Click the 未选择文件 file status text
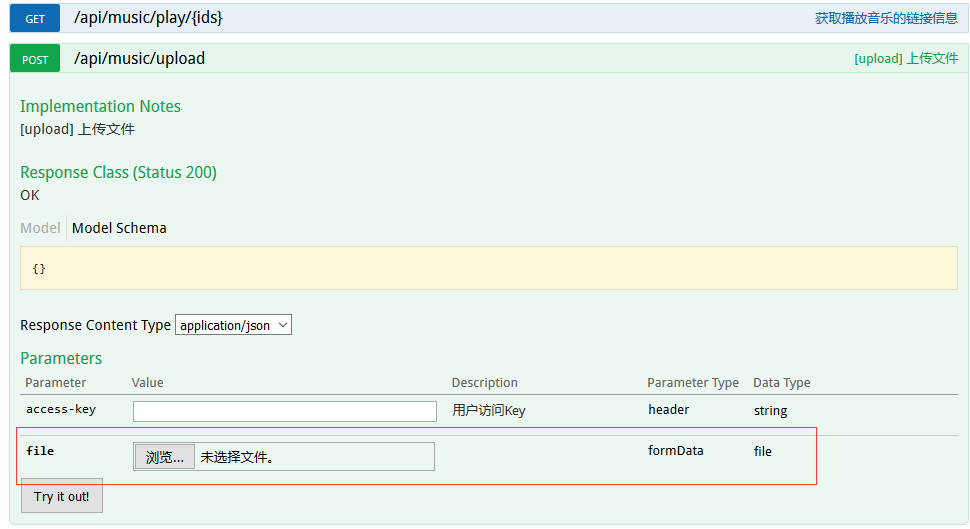Screen dimensions: 970x529 pyautogui.click(x=237, y=457)
